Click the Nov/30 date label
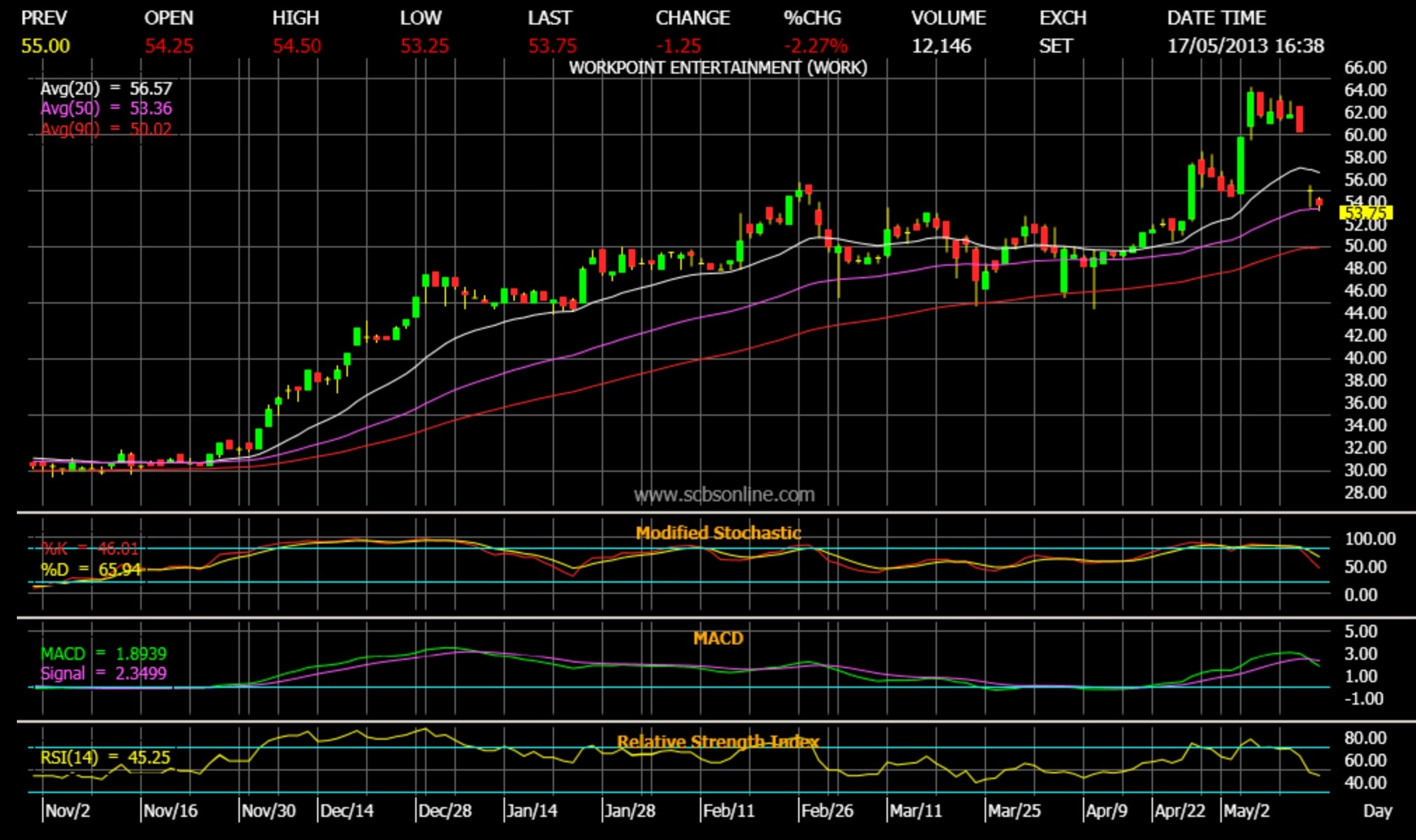Viewport: 1416px width, 840px height. point(269,811)
